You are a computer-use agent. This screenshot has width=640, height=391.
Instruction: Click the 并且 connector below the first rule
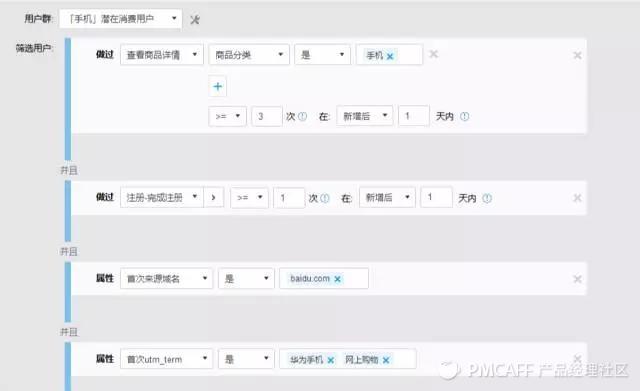[69, 170]
